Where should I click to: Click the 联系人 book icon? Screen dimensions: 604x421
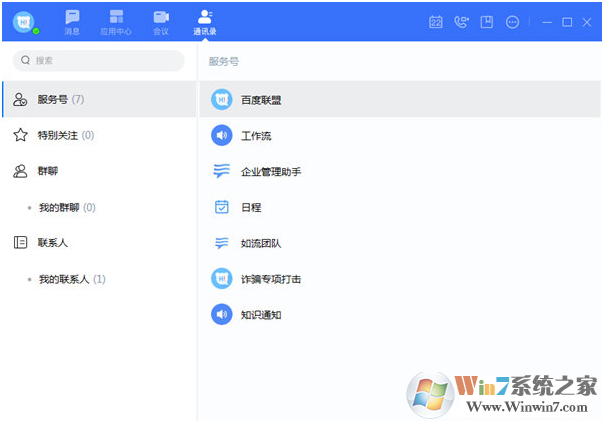coord(20,242)
